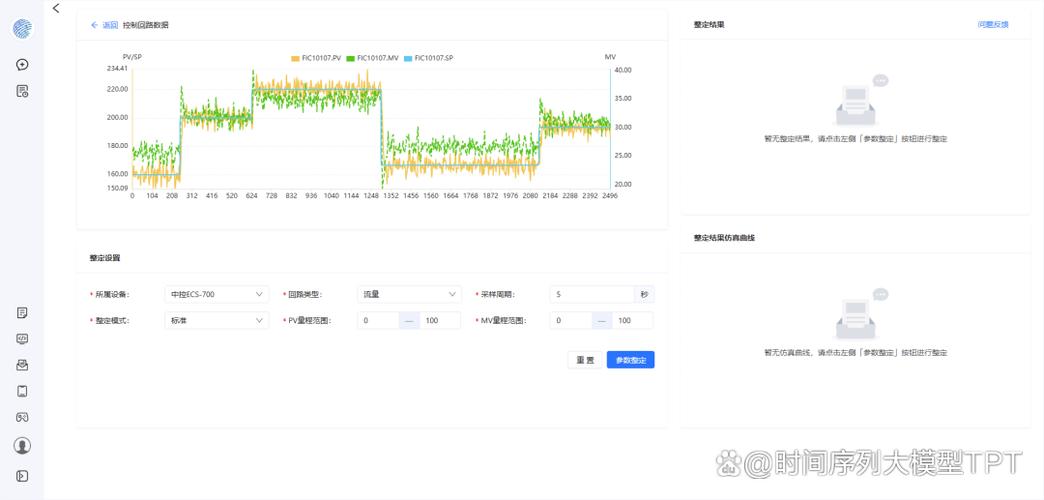The width and height of the screenshot is (1044, 500).
Task: Start a new chat from the sidebar
Action: click(x=22, y=65)
